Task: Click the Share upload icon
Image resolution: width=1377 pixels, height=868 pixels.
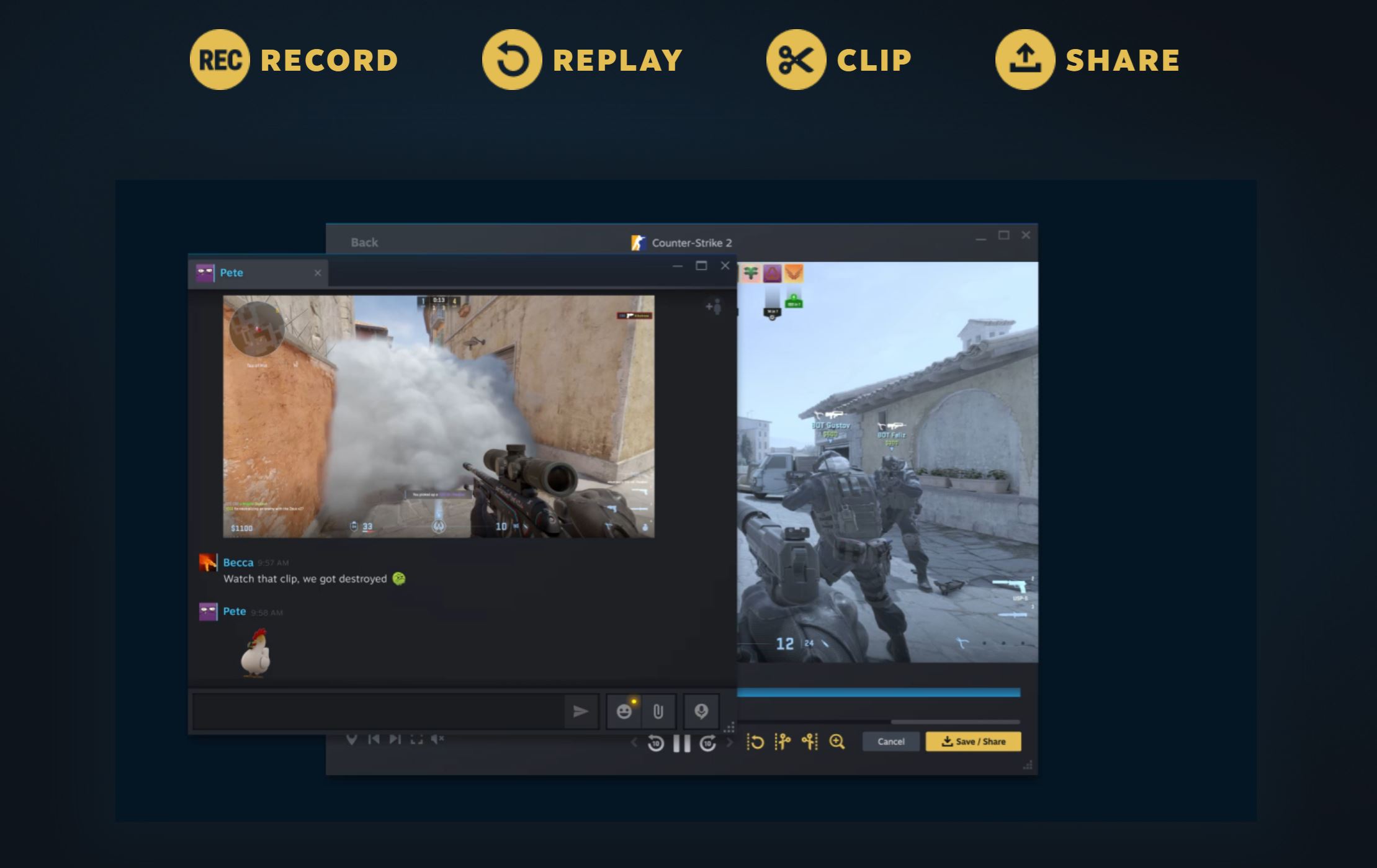Action: [x=1025, y=60]
